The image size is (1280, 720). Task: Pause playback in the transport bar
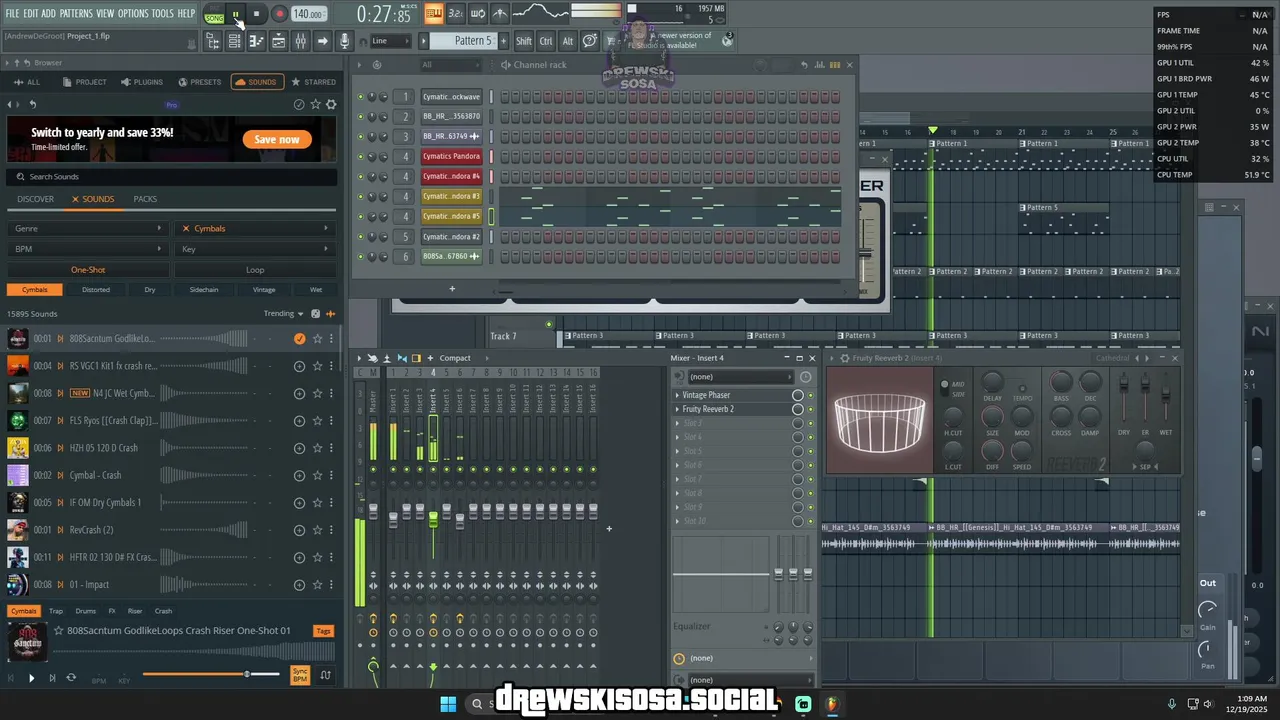(236, 14)
